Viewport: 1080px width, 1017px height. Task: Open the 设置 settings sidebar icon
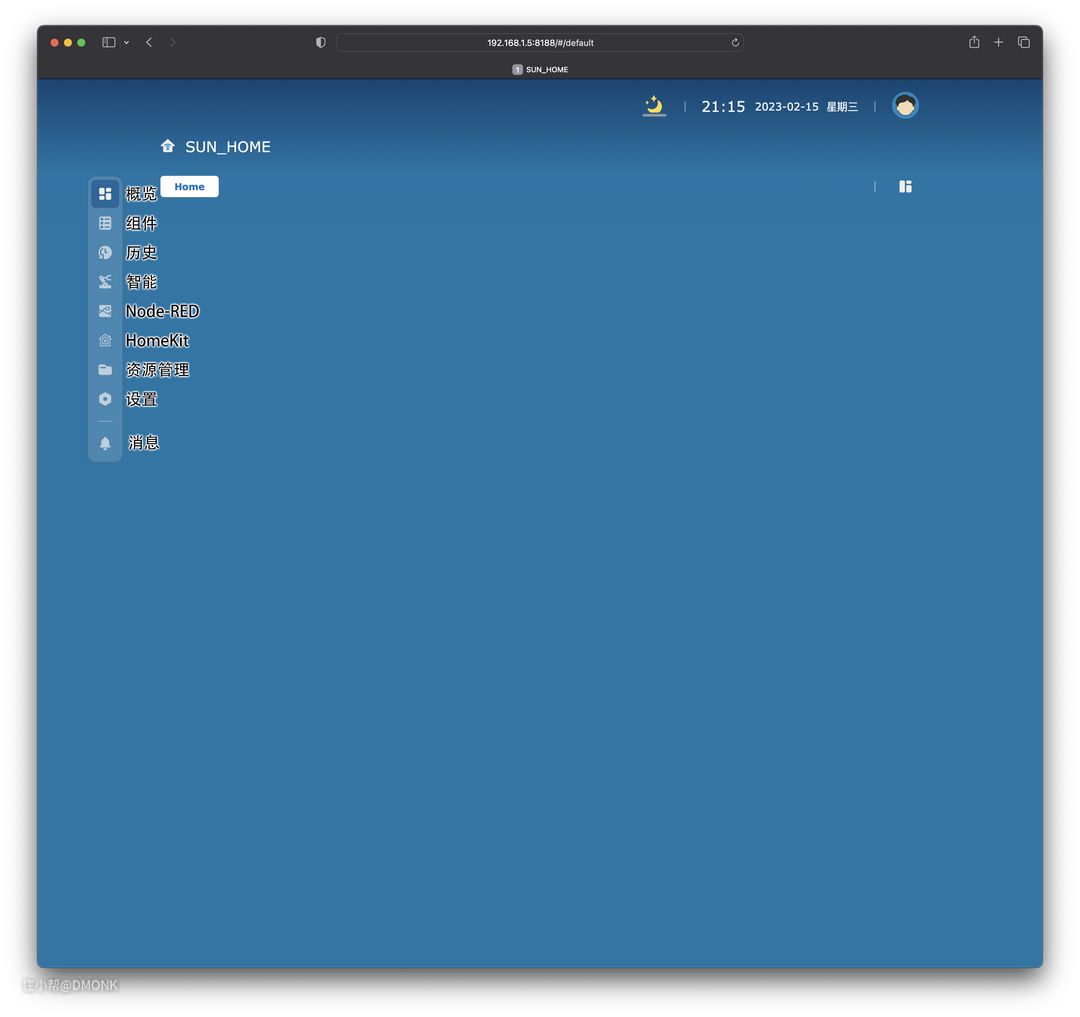click(105, 399)
